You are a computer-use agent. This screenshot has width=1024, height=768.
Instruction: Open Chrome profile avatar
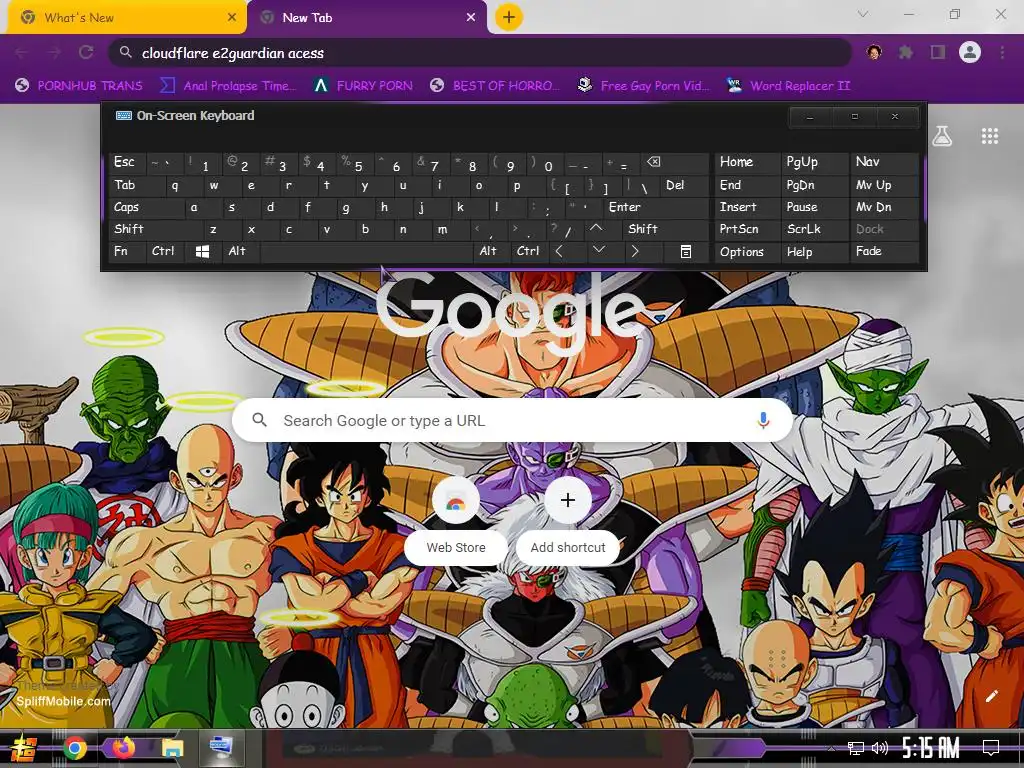tap(970, 52)
